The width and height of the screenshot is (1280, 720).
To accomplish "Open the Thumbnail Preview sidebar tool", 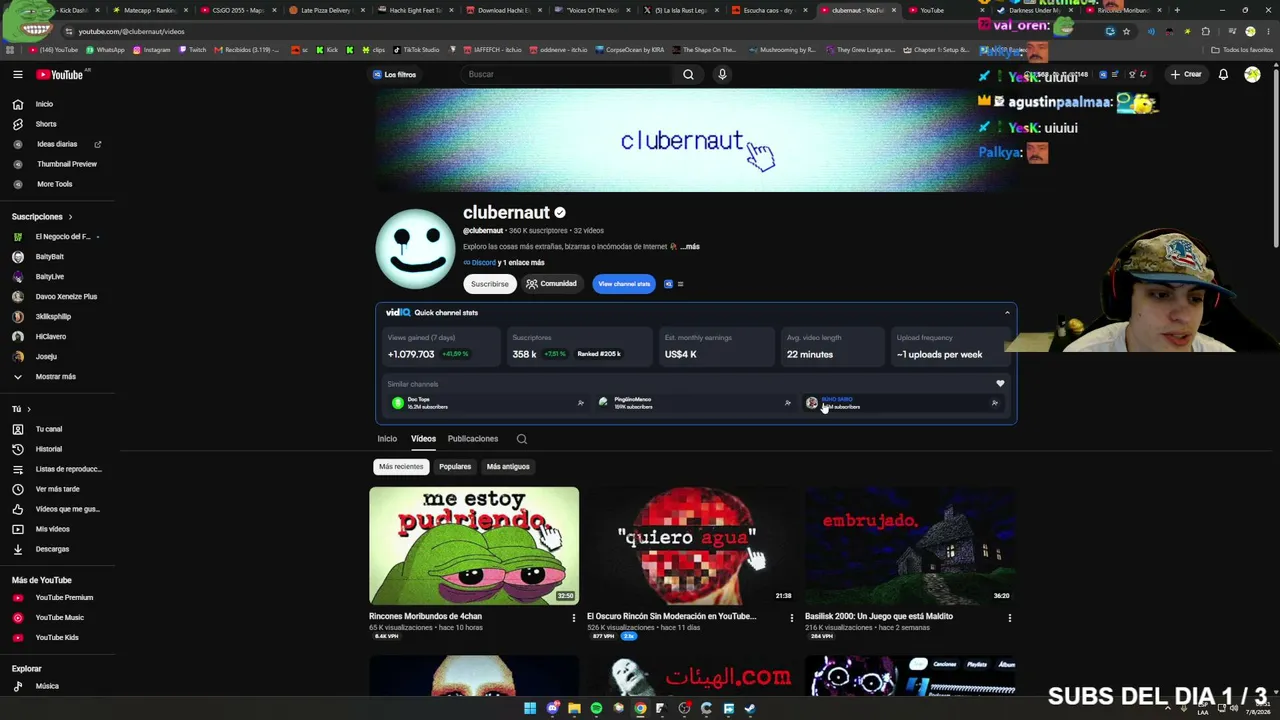I will pos(67,164).
